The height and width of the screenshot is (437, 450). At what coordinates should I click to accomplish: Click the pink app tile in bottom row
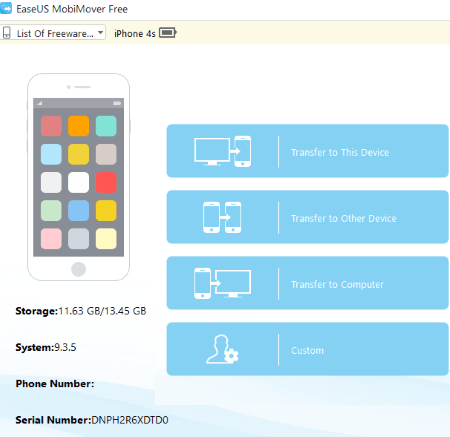coord(51,239)
